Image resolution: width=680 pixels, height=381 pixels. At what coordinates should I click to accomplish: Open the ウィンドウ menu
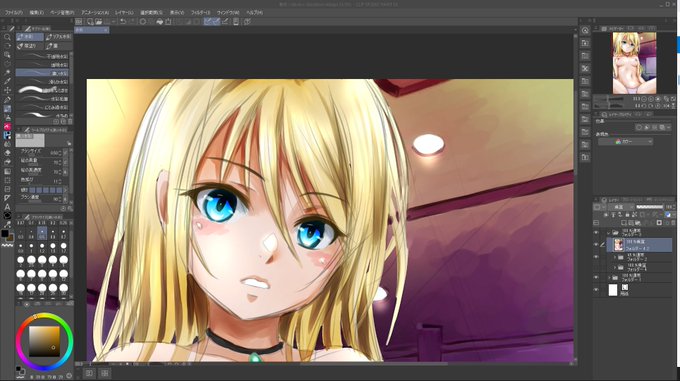[228, 13]
